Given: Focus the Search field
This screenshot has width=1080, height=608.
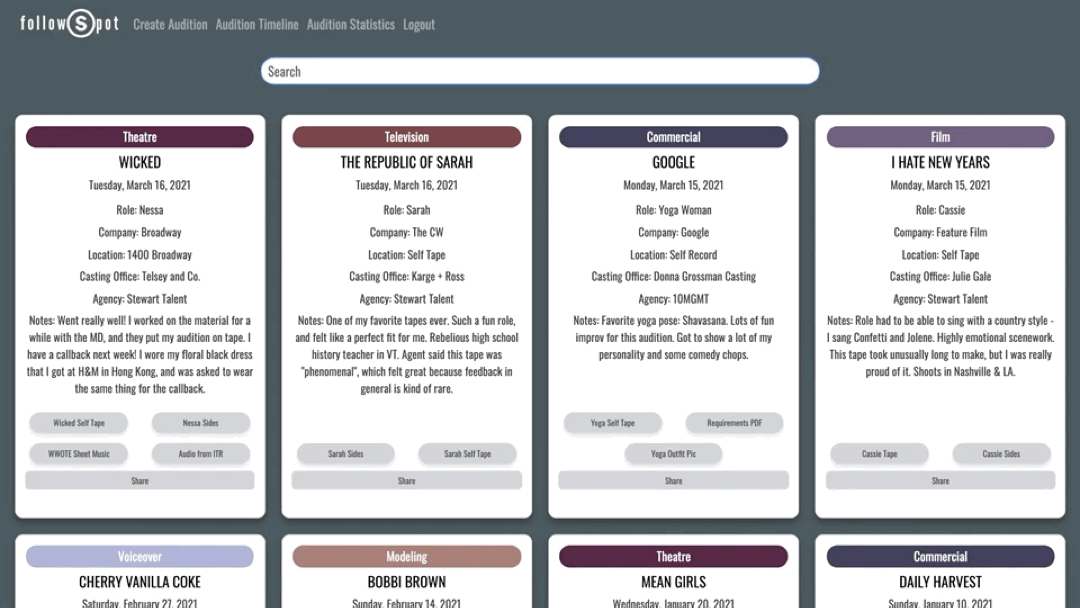Looking at the screenshot, I should point(540,71).
